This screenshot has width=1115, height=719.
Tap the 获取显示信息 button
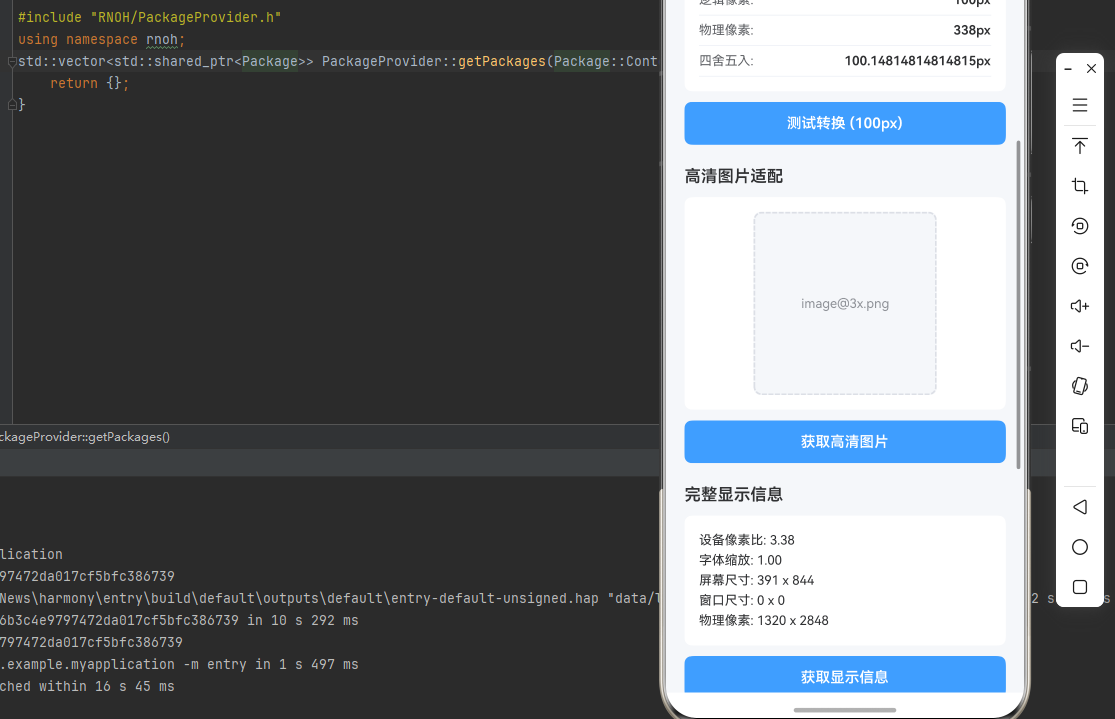point(845,674)
